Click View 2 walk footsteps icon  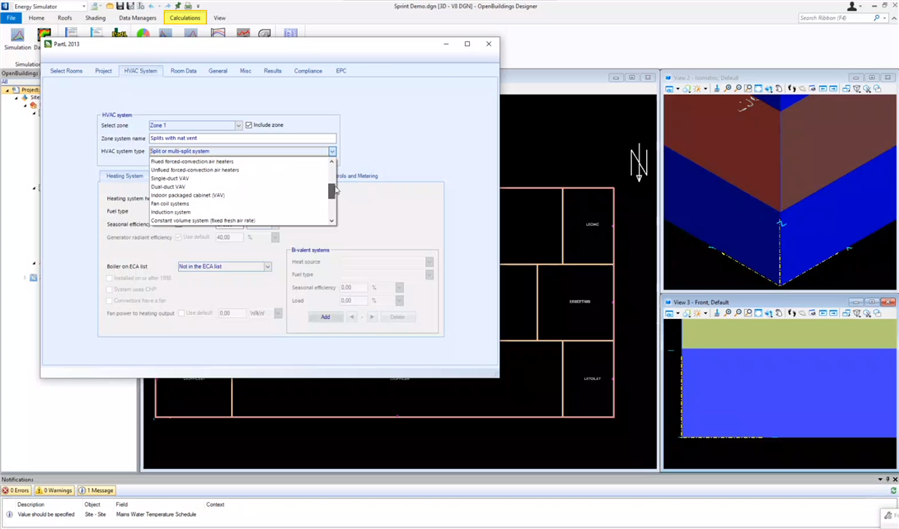[x=792, y=88]
